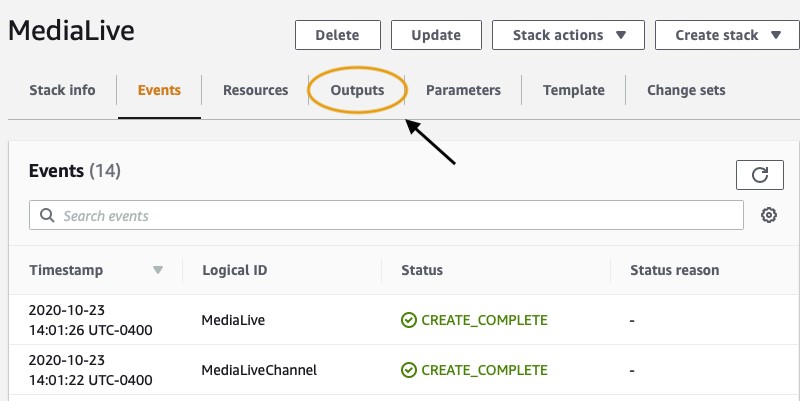This screenshot has height=401, width=800.
Task: Click the Logical ID column header
Action: click(235, 270)
